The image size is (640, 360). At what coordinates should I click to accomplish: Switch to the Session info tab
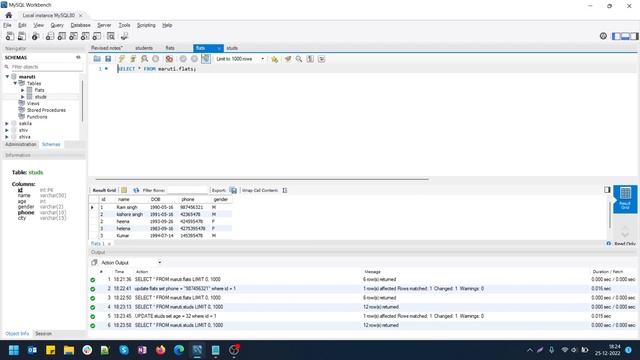click(43, 333)
